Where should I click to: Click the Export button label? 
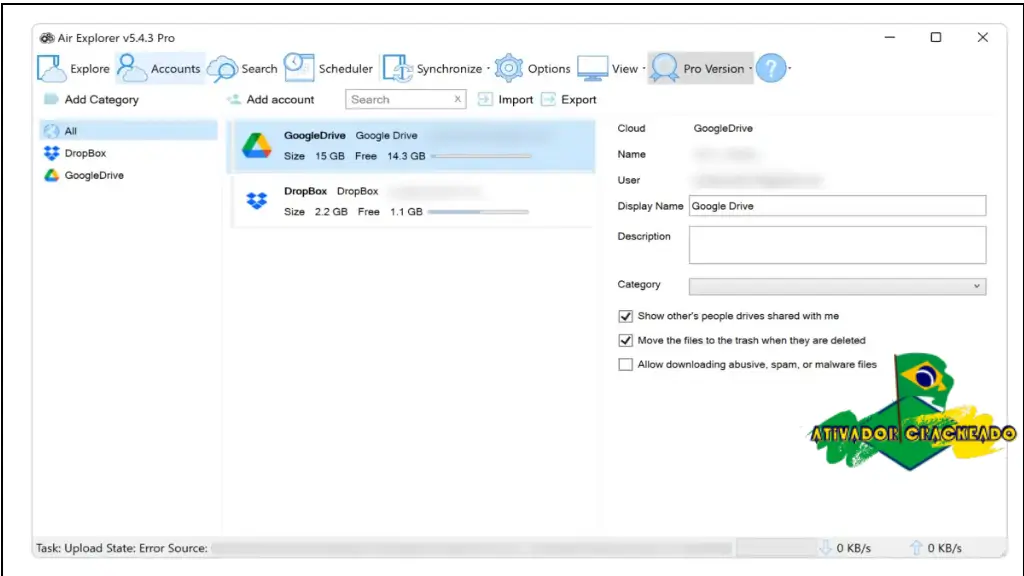[579, 99]
